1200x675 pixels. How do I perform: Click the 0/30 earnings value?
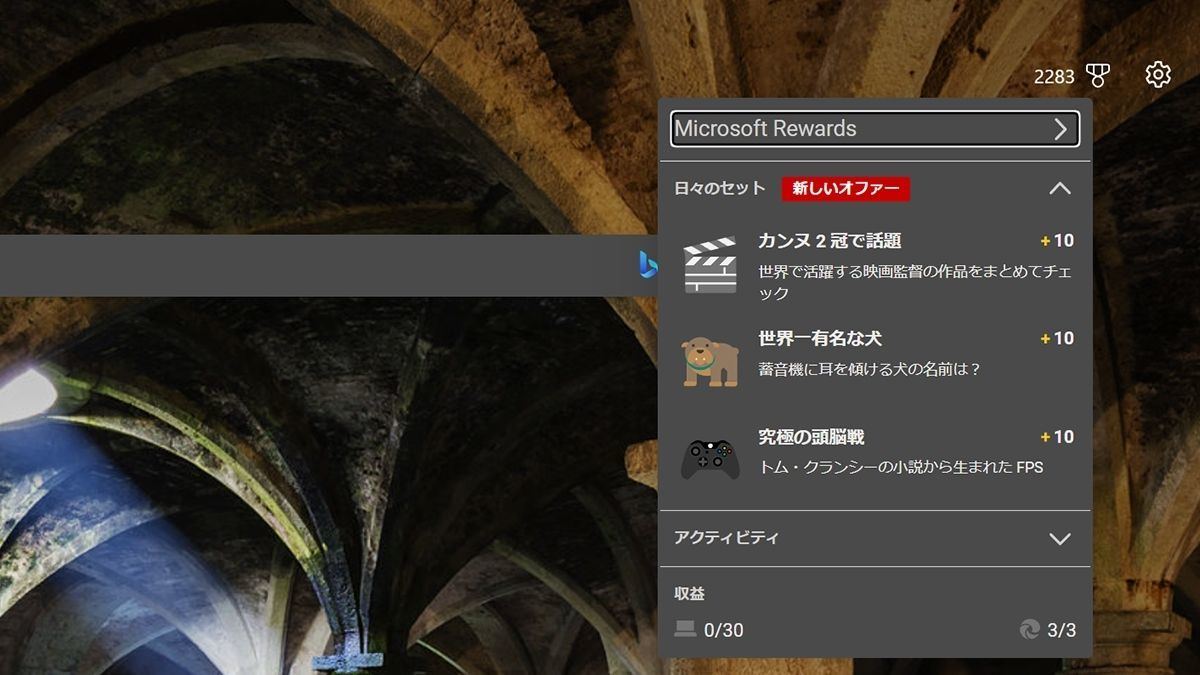pyautogui.click(x=724, y=630)
